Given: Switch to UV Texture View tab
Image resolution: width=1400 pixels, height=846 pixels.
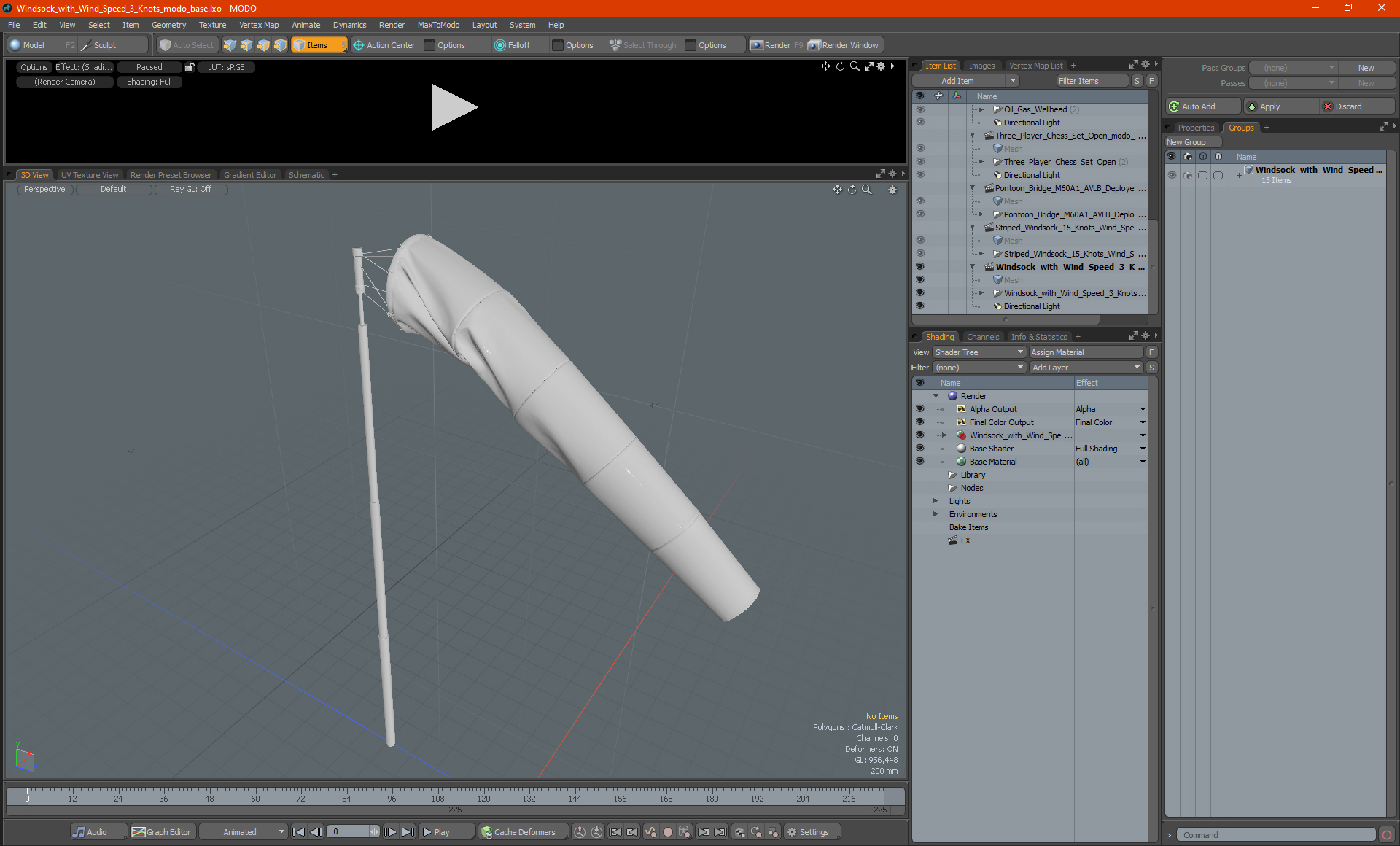Looking at the screenshot, I should coord(90,175).
